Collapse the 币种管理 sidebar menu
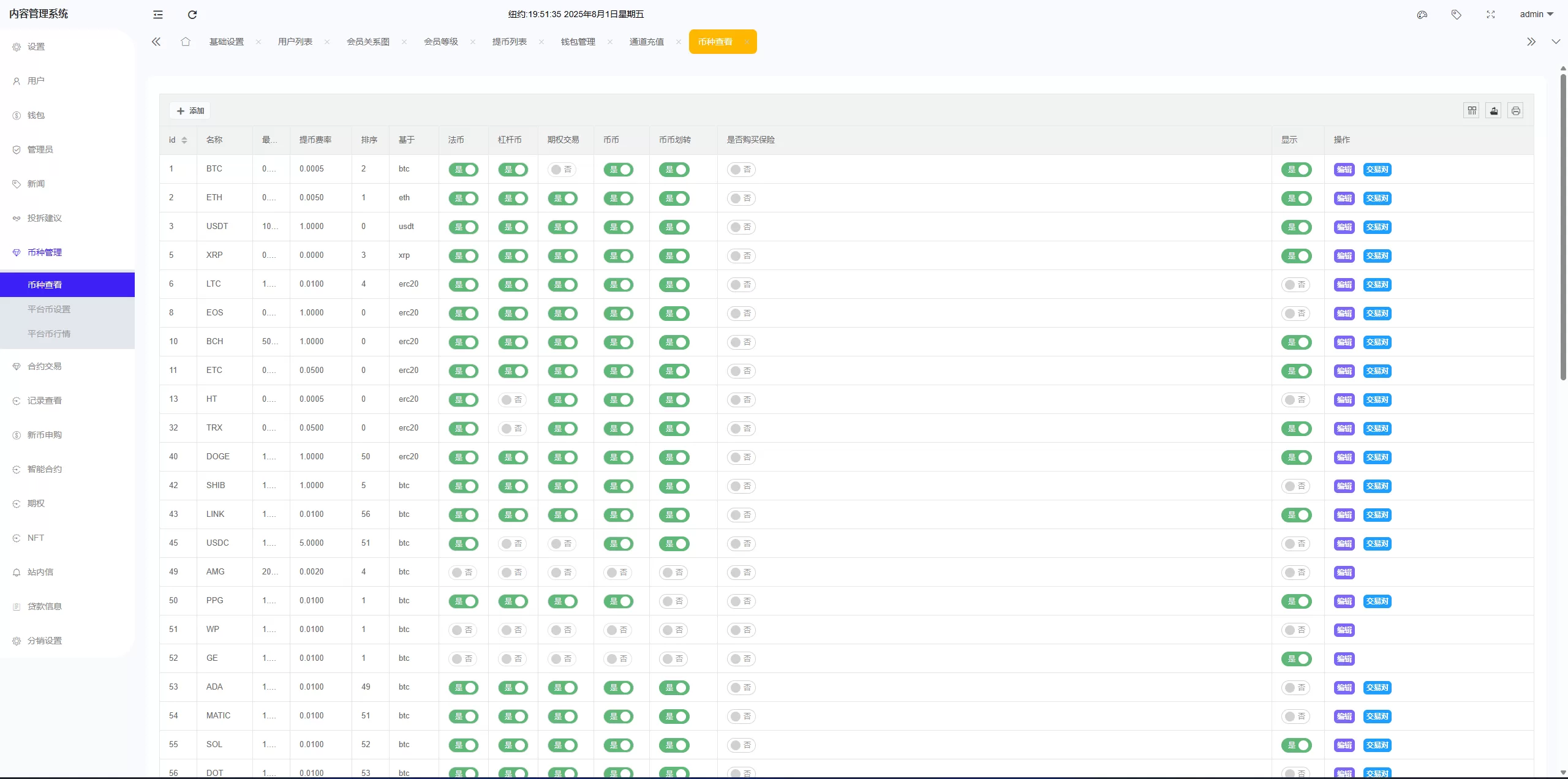The width and height of the screenshot is (1568, 779). coord(67,252)
